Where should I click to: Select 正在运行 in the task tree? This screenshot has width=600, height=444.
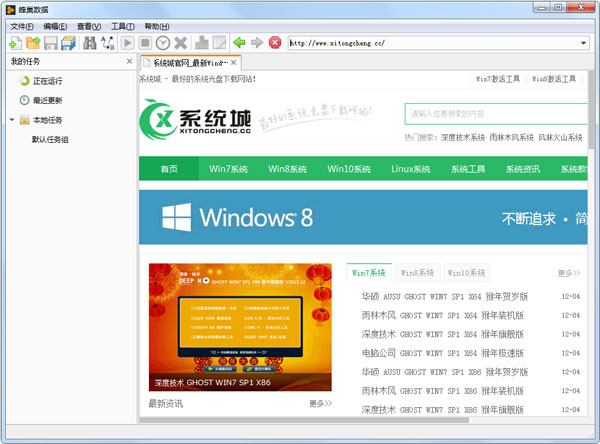click(x=47, y=81)
